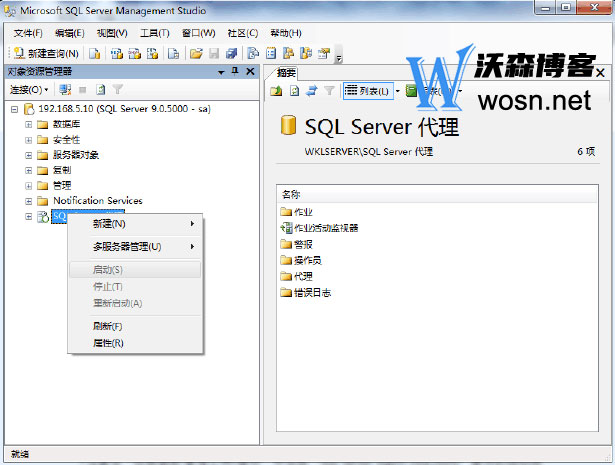This screenshot has width=615, height=465.
Task: Open the 连接(O) connect dropdown
Action: tap(29, 90)
